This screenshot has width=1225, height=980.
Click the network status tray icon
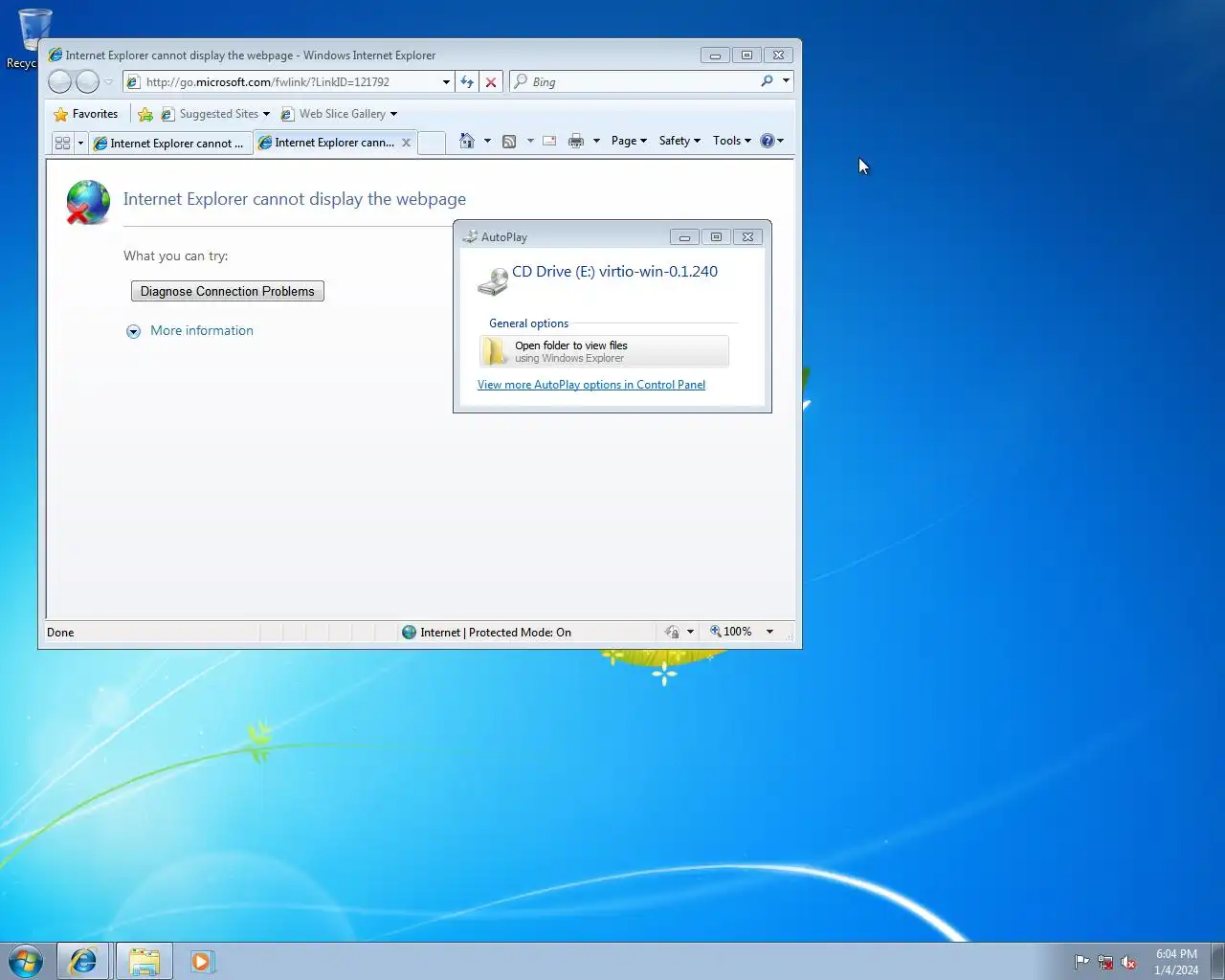click(x=1105, y=962)
